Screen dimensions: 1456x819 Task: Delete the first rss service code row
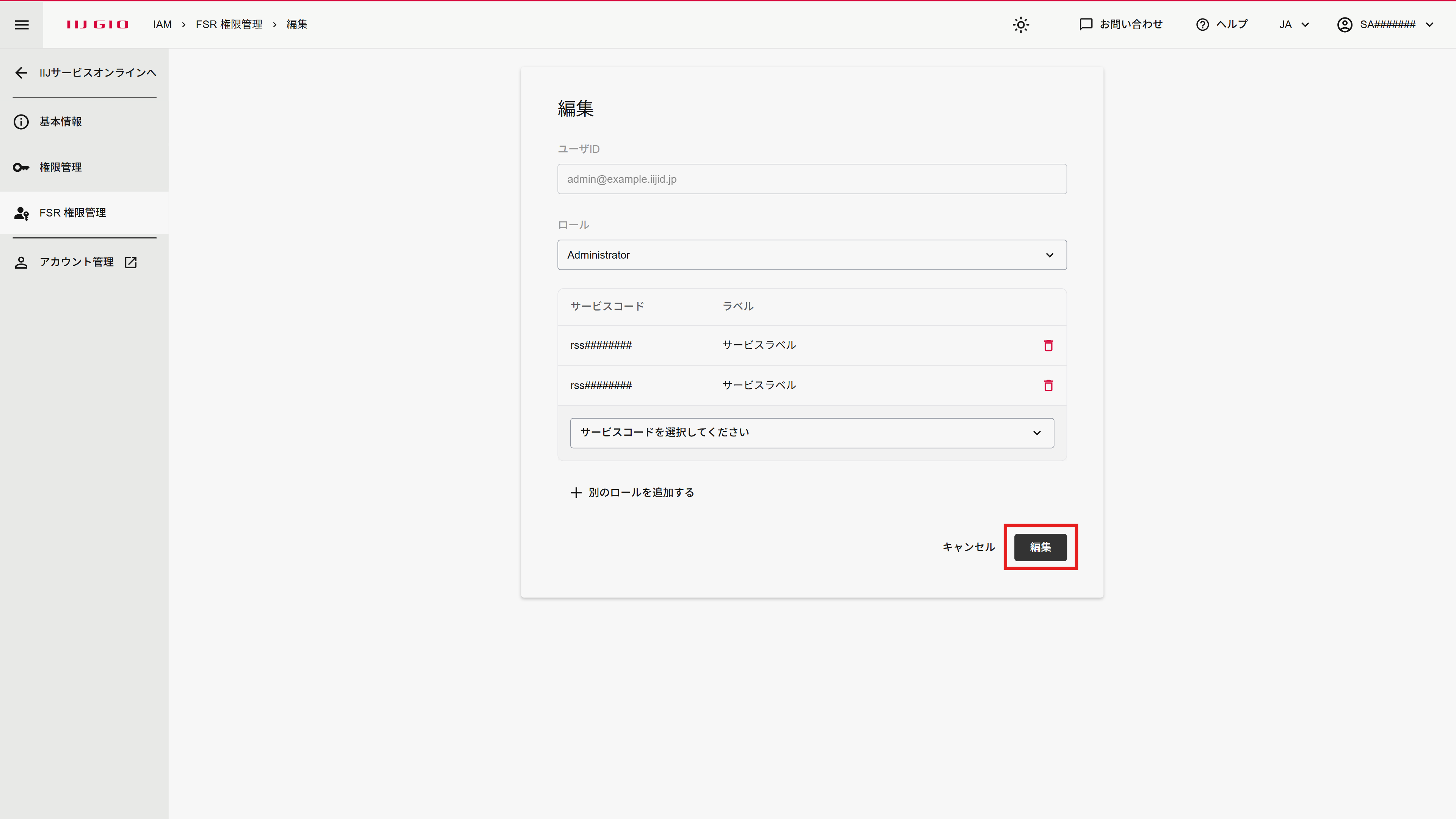(1048, 345)
